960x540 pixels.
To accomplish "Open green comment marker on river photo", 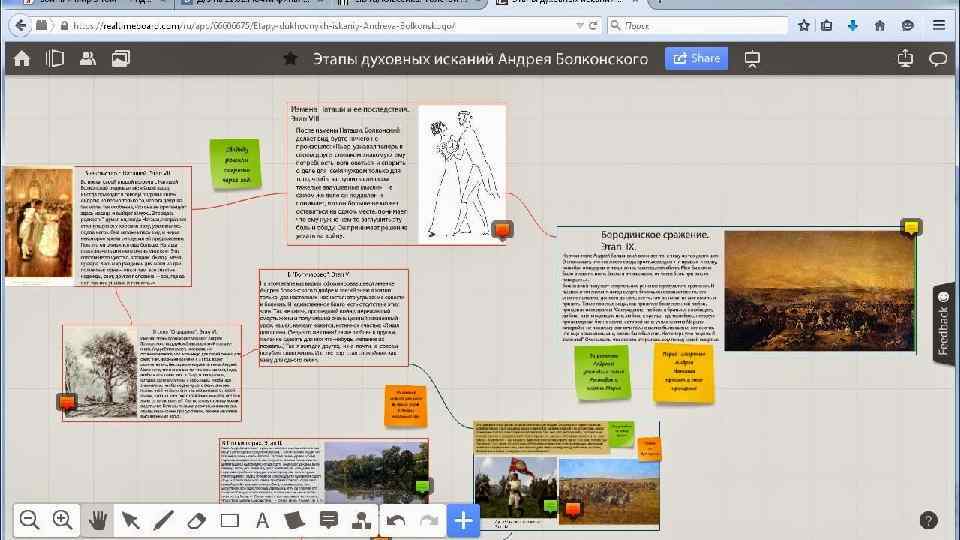I will click(x=422, y=487).
